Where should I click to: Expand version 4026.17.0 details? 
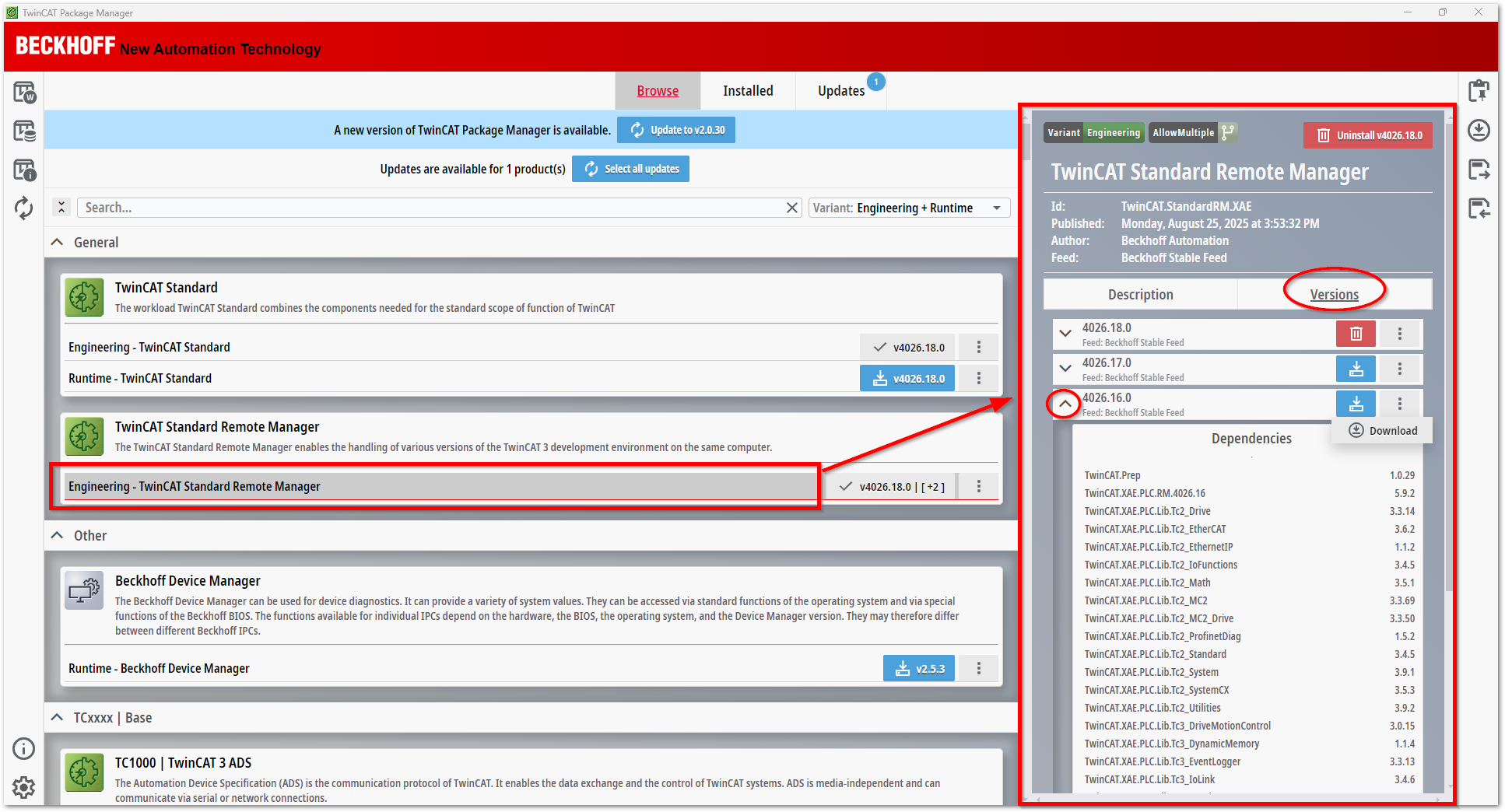coord(1065,369)
